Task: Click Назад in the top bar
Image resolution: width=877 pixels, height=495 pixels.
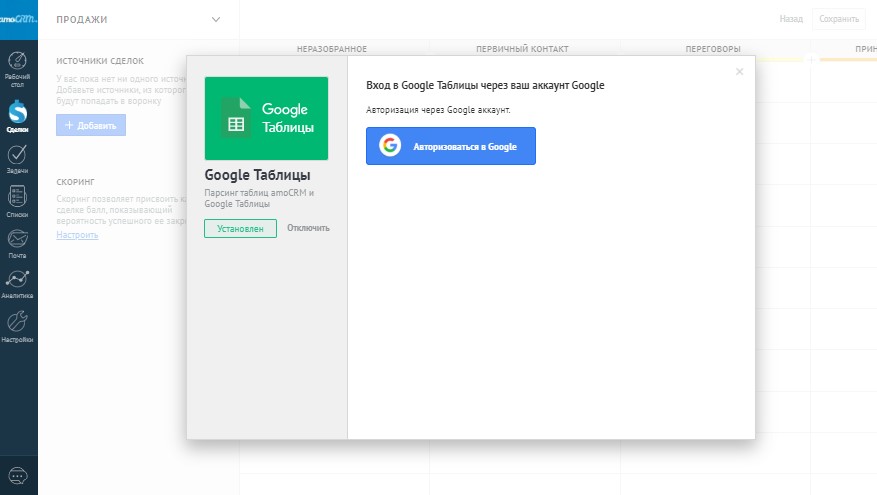Action: pos(791,19)
